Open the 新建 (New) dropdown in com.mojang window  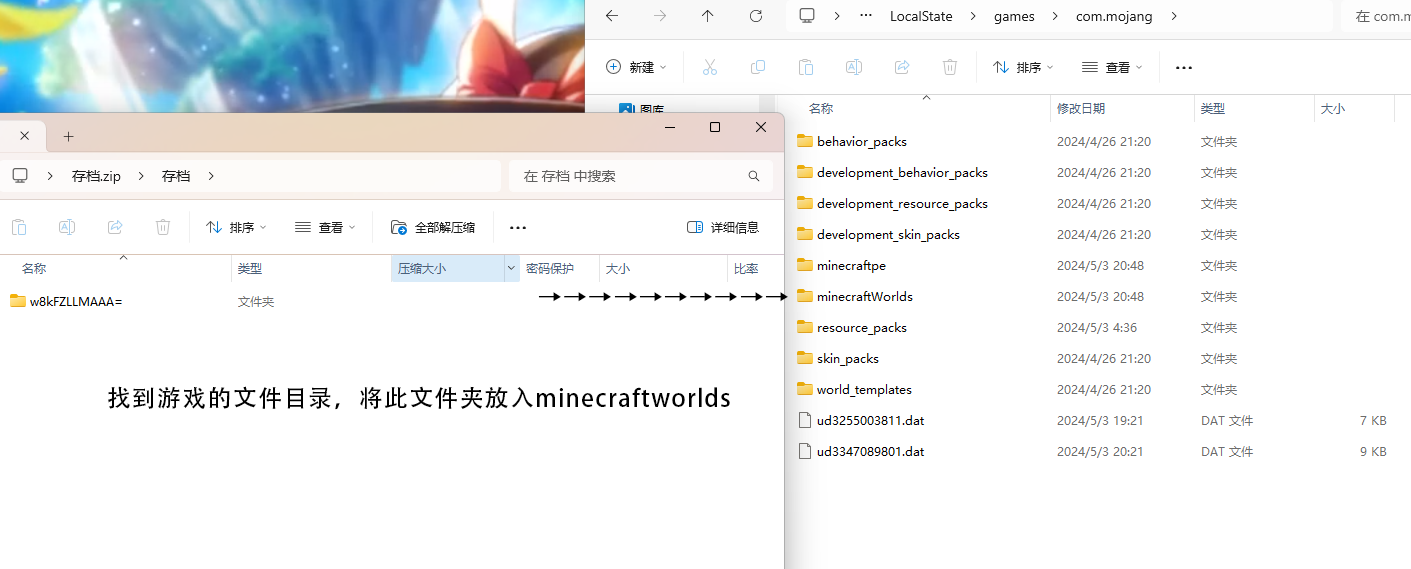[636, 67]
